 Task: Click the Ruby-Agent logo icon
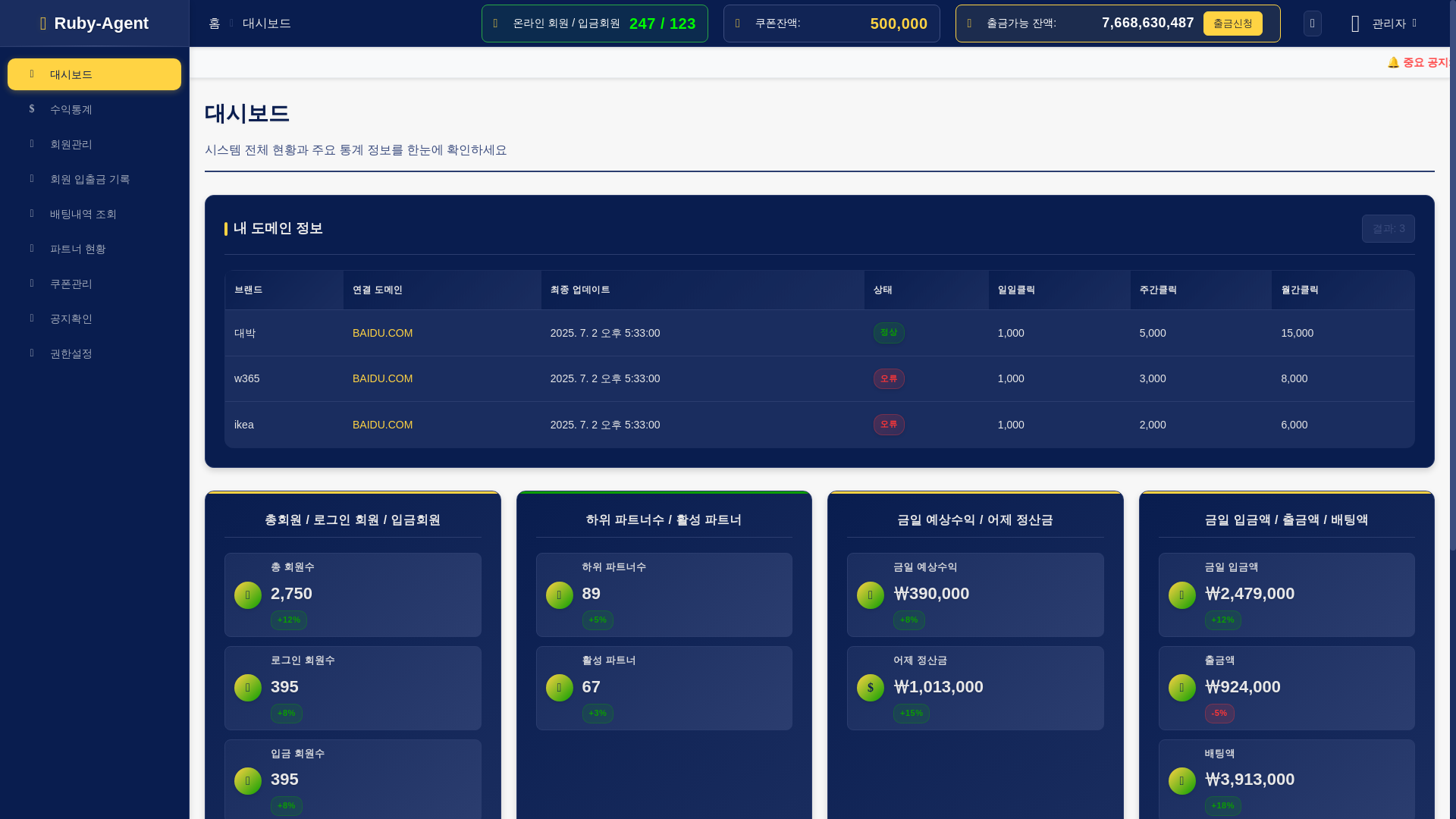click(43, 24)
